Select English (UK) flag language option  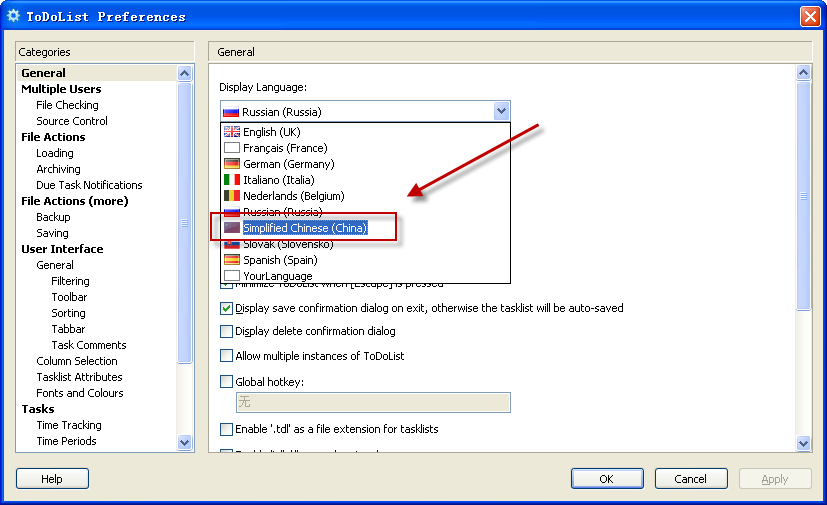tap(366, 132)
